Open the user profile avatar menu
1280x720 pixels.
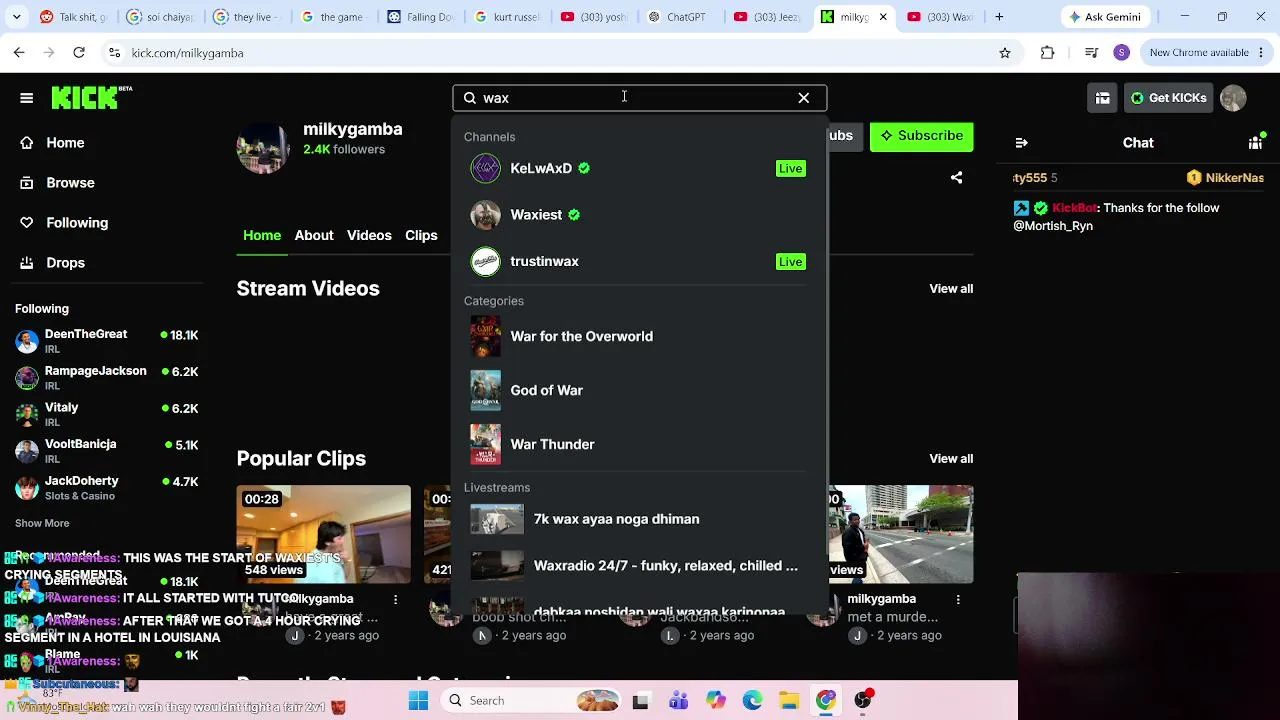(1233, 98)
